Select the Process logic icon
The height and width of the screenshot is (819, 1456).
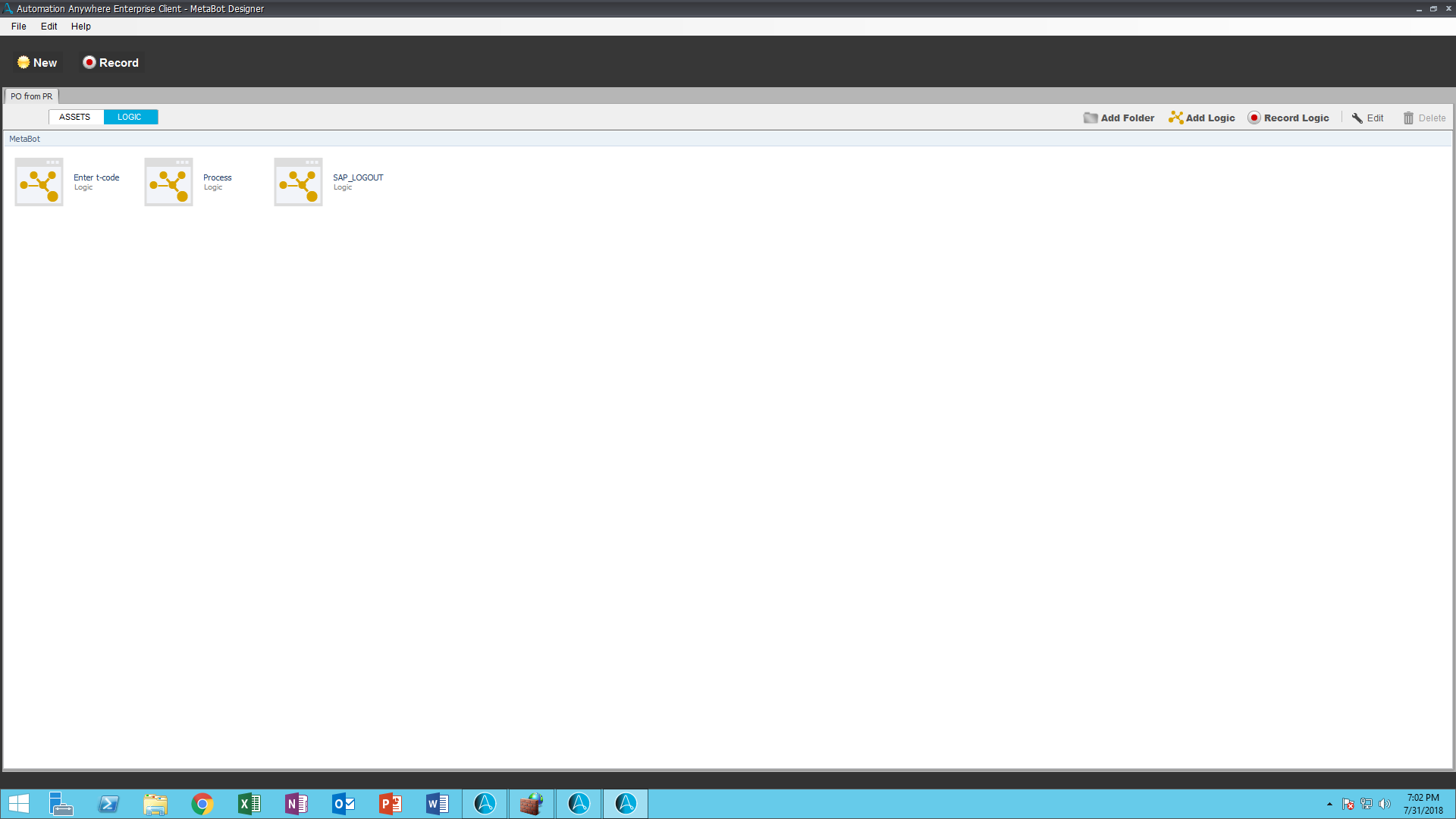coord(168,182)
